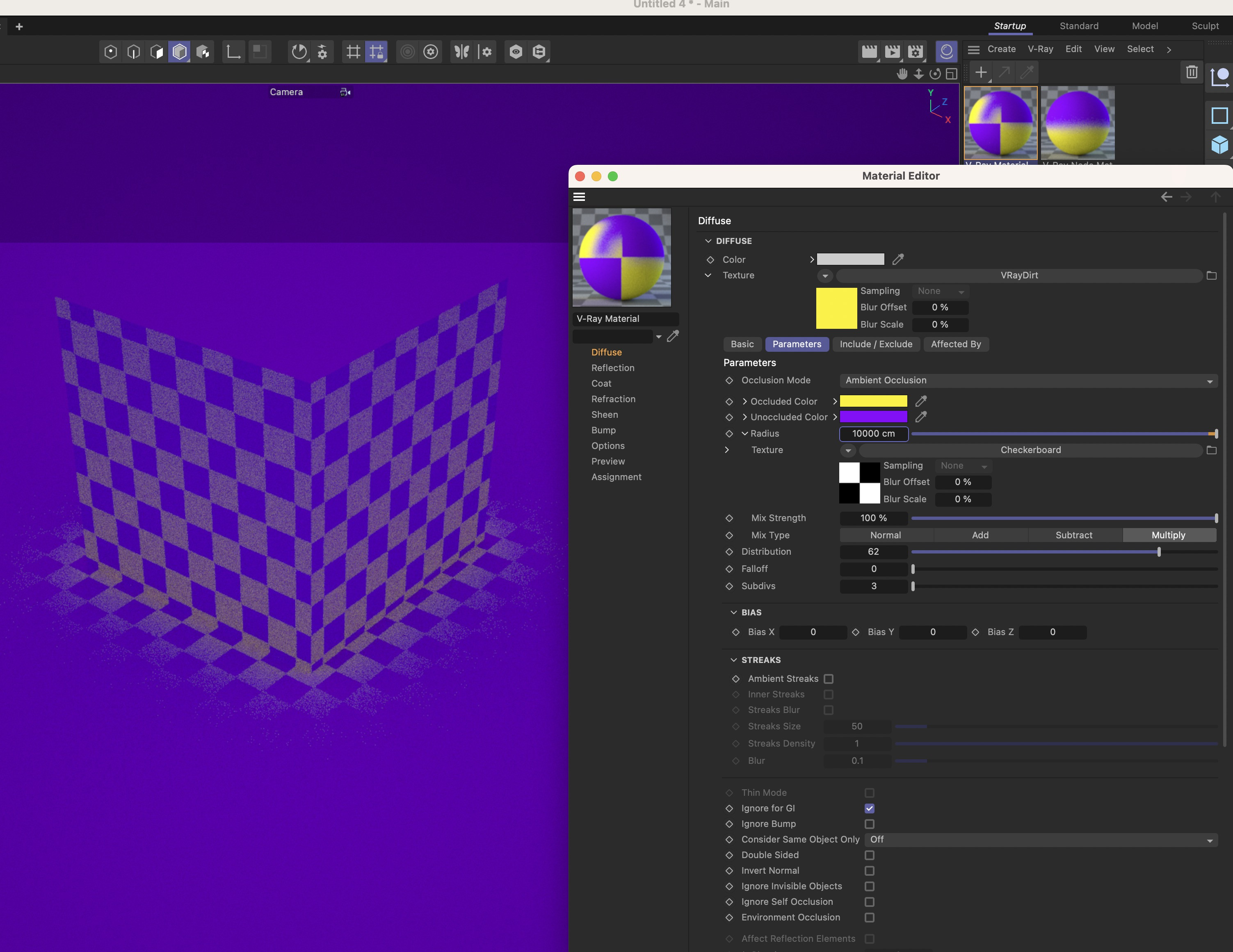Uncheck the Ignore for GI checkbox
This screenshot has height=952, width=1233.
click(870, 809)
